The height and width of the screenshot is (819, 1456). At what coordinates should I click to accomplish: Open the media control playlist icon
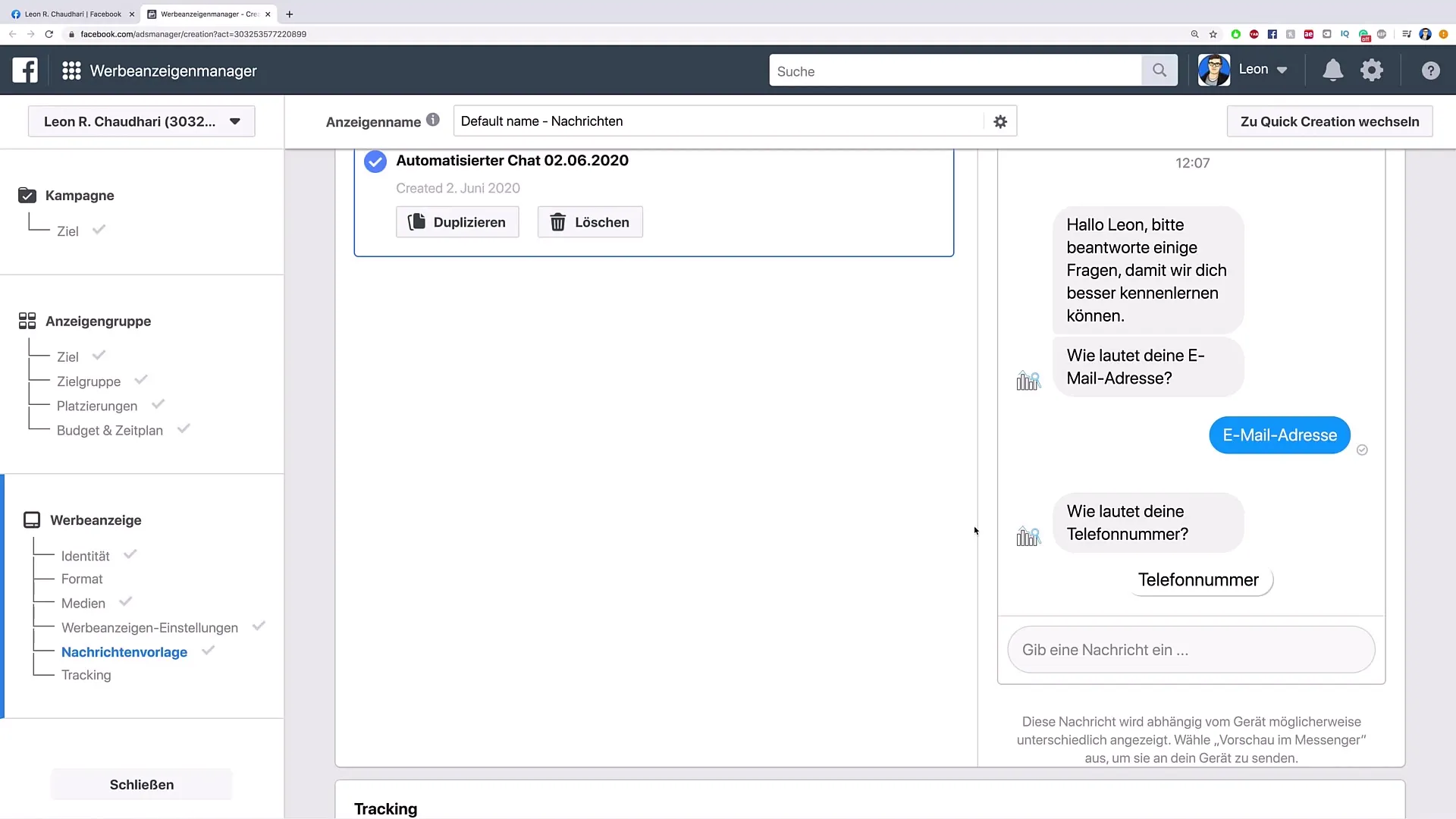[1407, 34]
